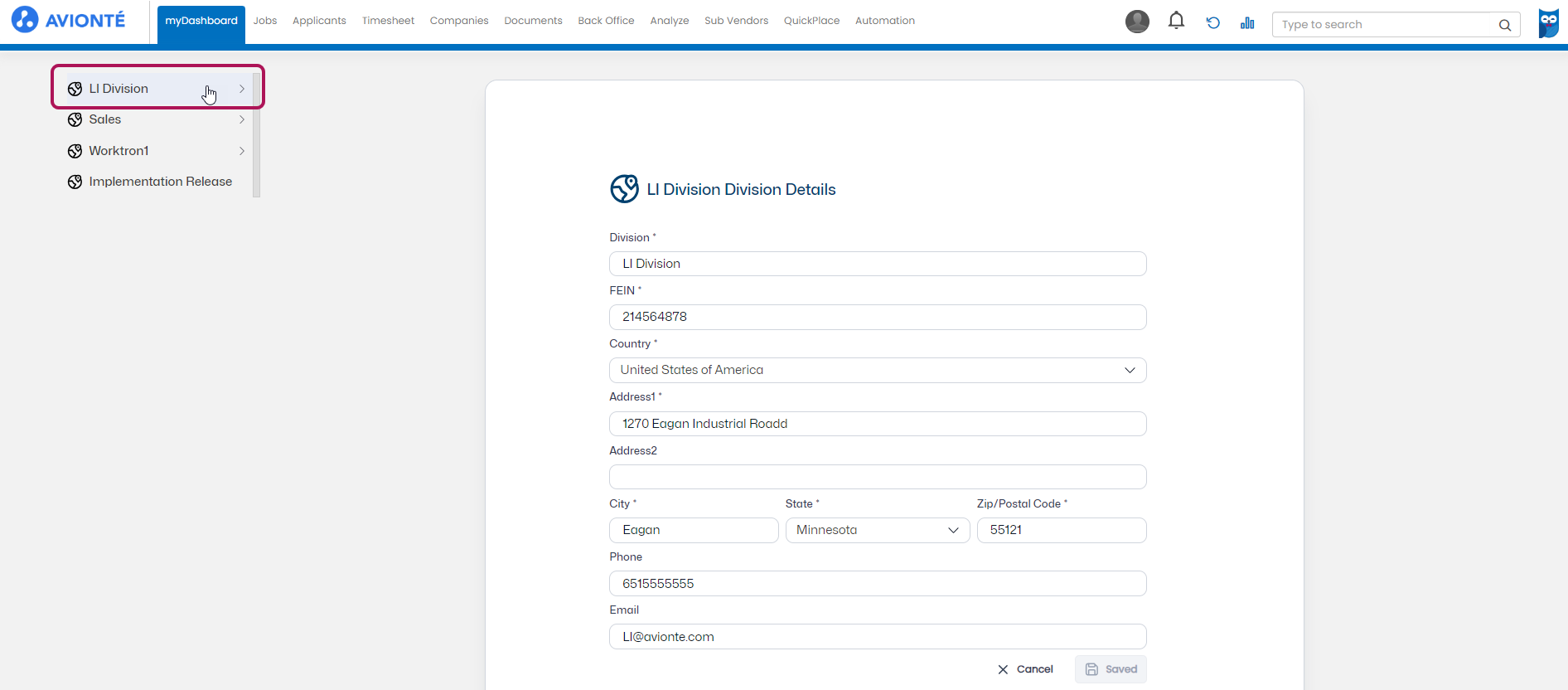Click the refresh history icon

pyautogui.click(x=1212, y=23)
